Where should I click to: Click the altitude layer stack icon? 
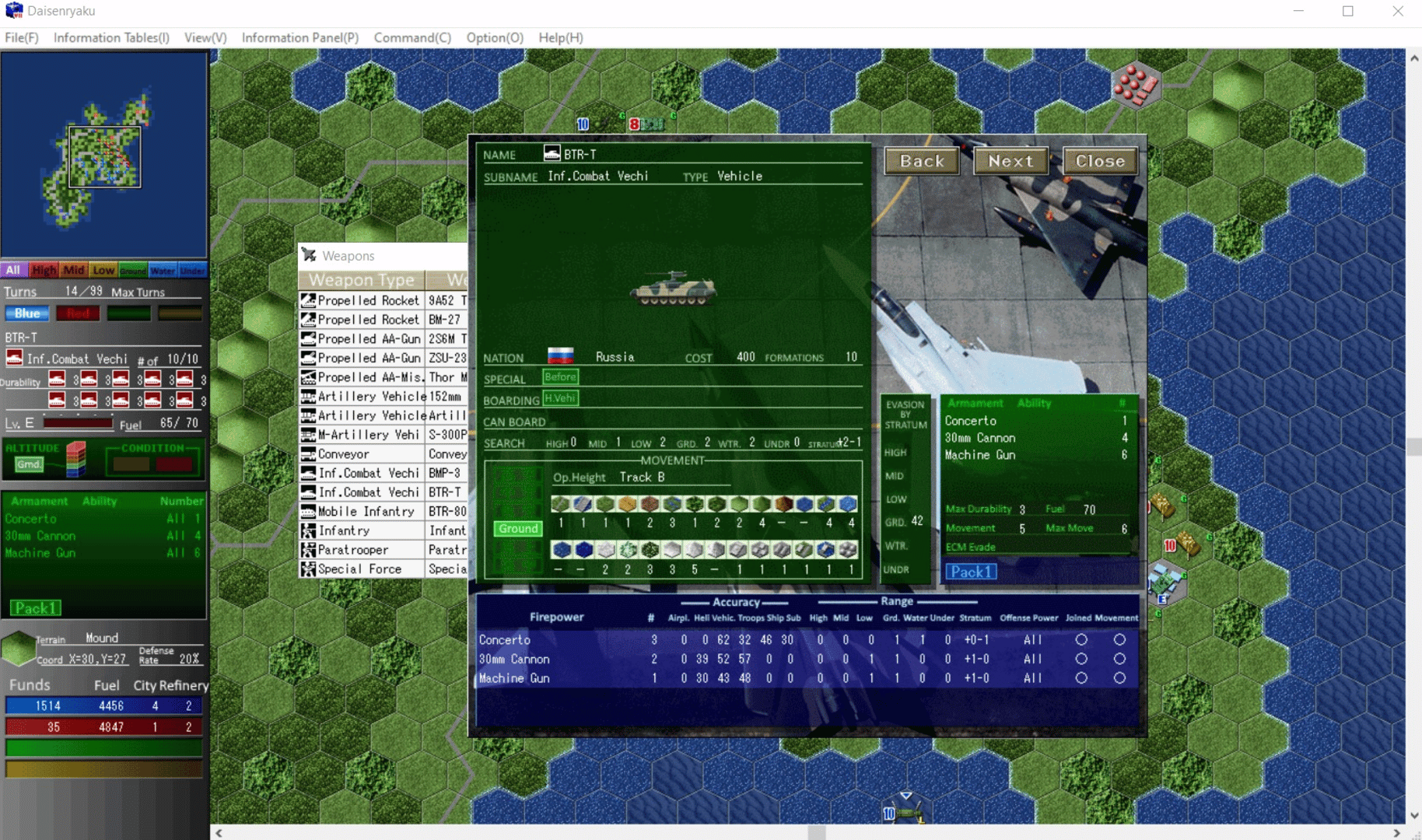pyautogui.click(x=75, y=458)
